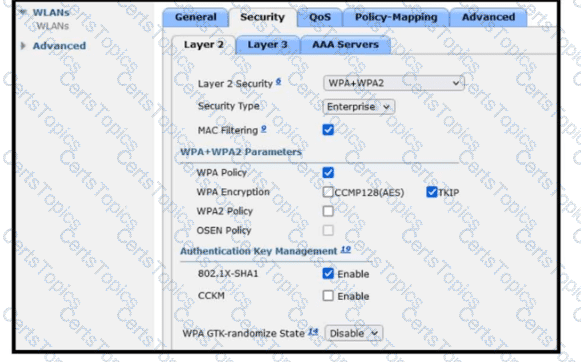Switch to the Layer 3 sub-tab
Viewport: 581px width, 362px height.
[267, 45]
